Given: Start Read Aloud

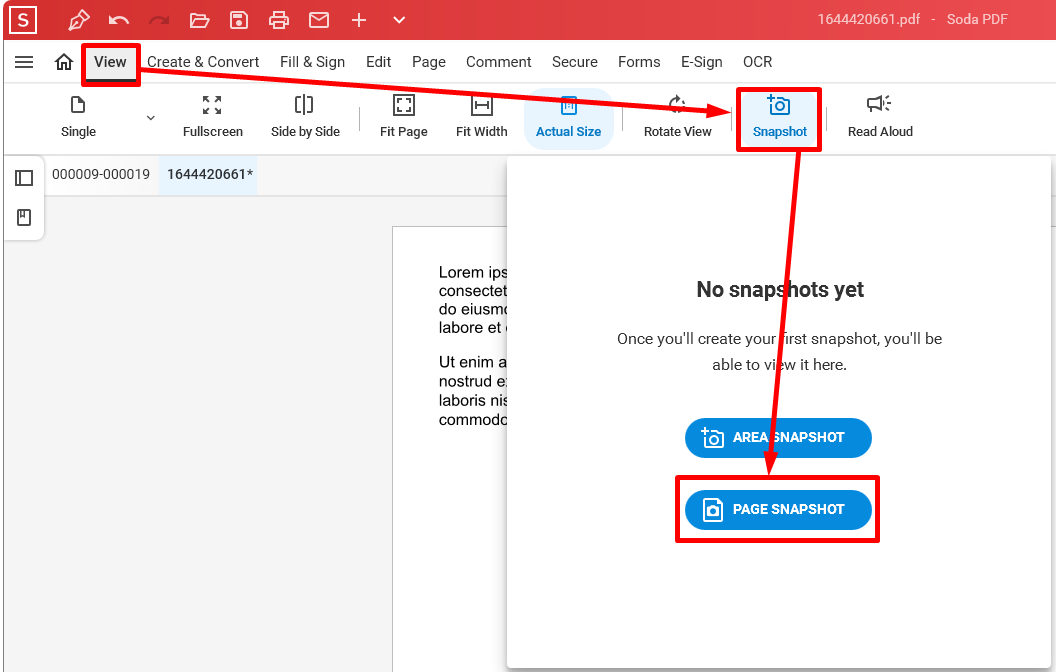Looking at the screenshot, I should [x=880, y=117].
